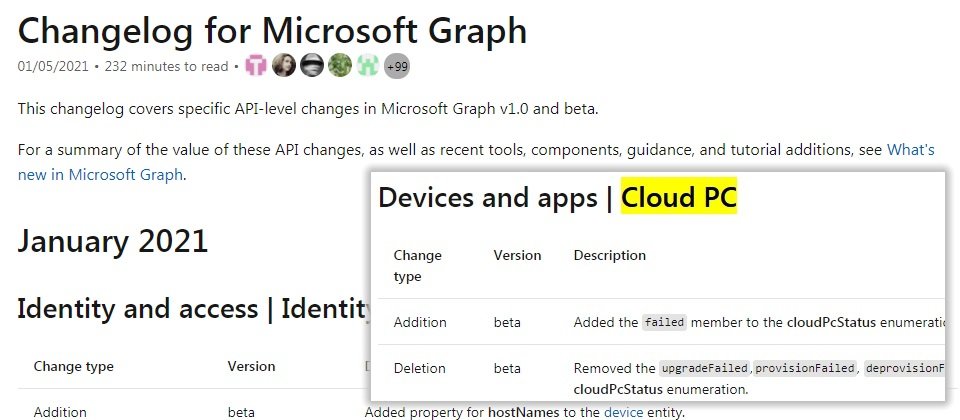
Task: Select the Deletion cell in Cloud PC table
Action: [x=419, y=369]
